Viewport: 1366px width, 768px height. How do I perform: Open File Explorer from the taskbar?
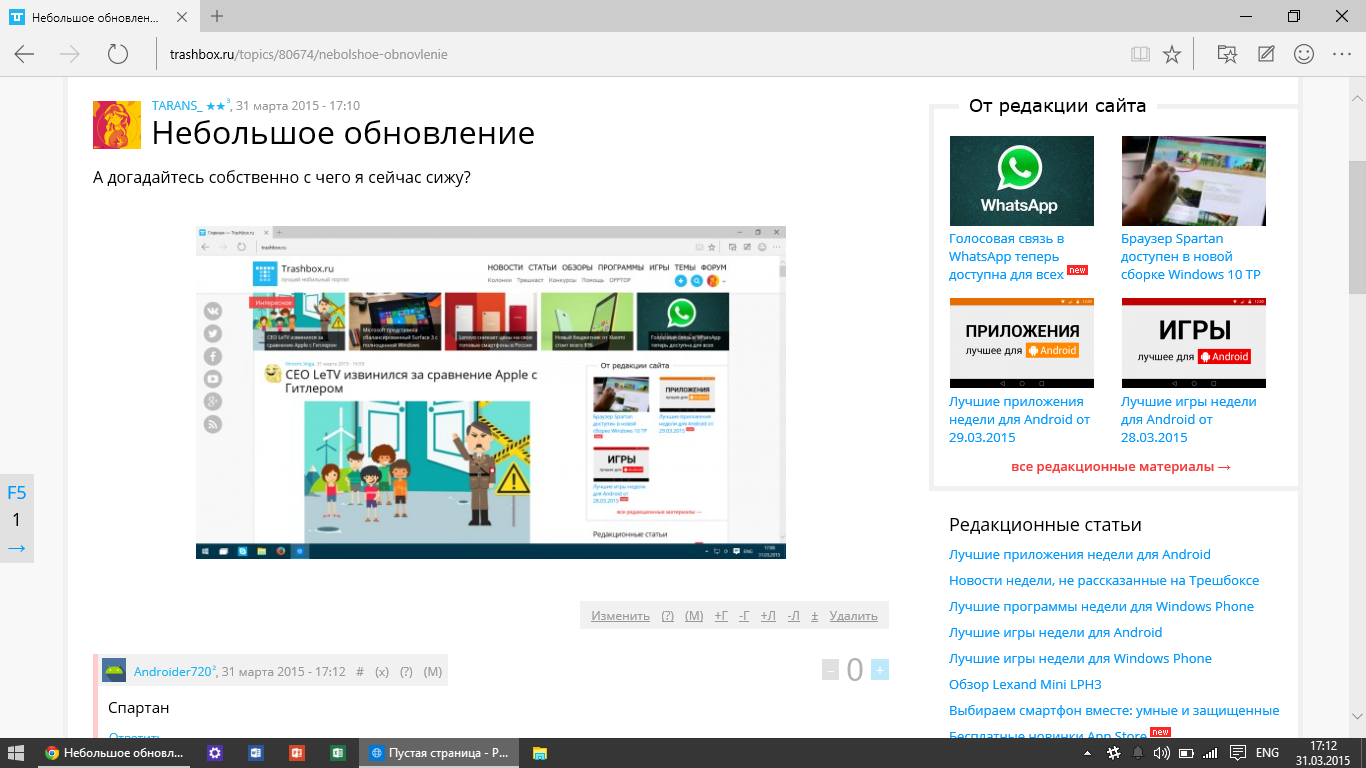click(x=540, y=752)
